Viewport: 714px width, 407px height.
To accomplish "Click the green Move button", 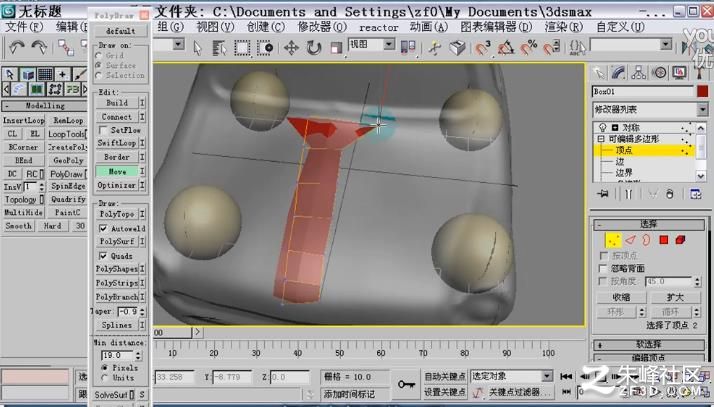I will (x=117, y=172).
